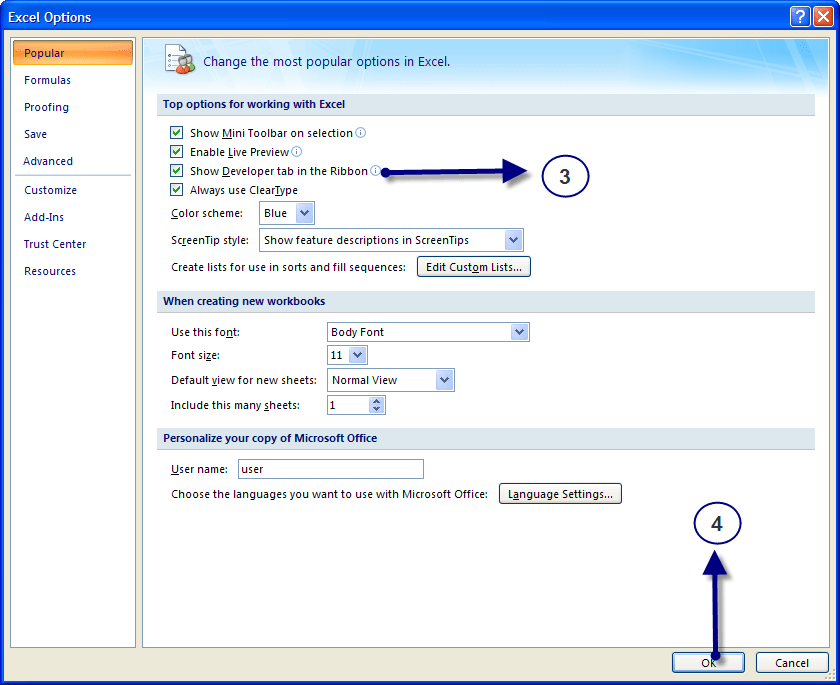Viewport: 840px width, 685px height.
Task: Open the Color scheme dropdown
Action: 306,212
